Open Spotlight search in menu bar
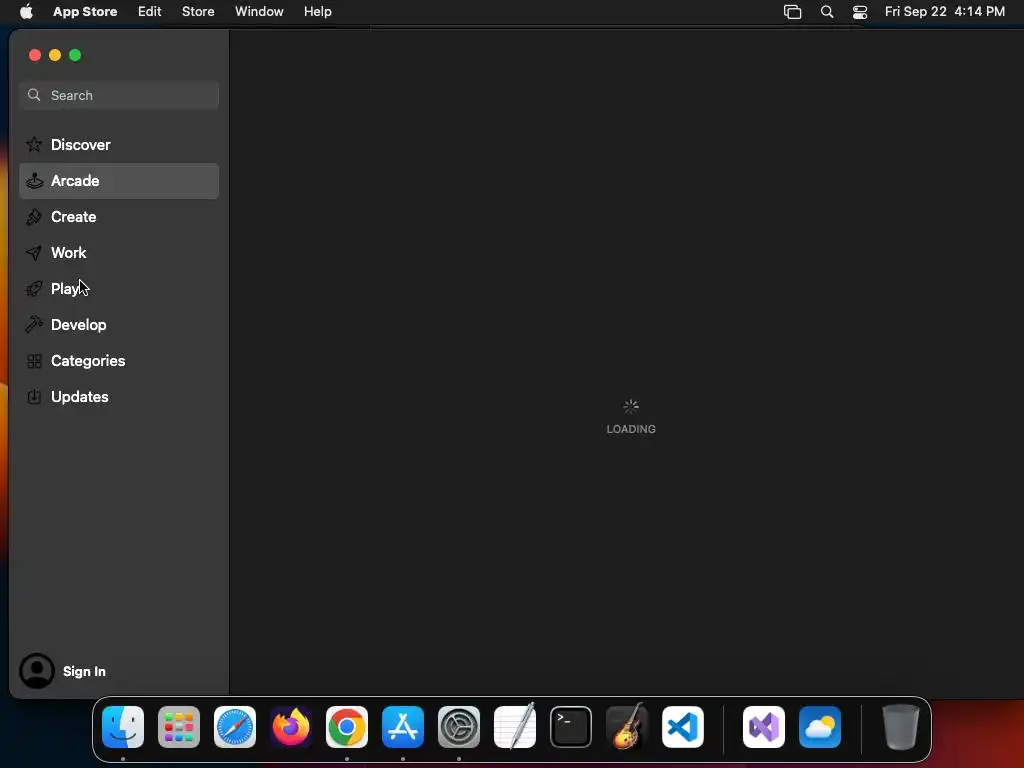This screenshot has height=768, width=1024. pos(827,12)
